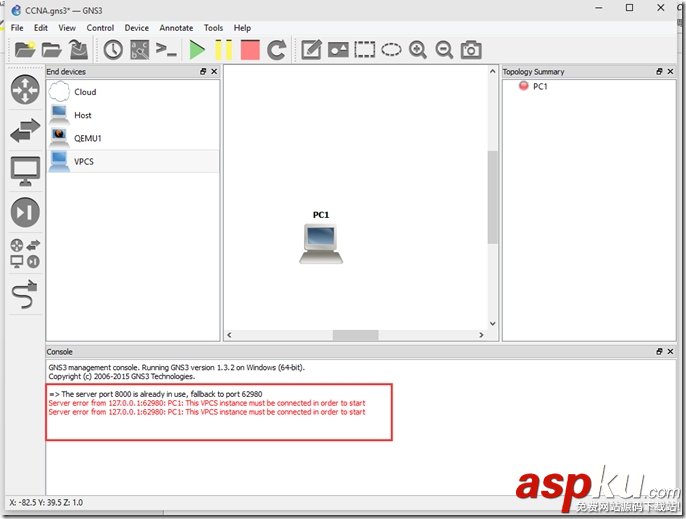Click canvas horizontal scrollbar thumb
686x519 pixels.
355,335
